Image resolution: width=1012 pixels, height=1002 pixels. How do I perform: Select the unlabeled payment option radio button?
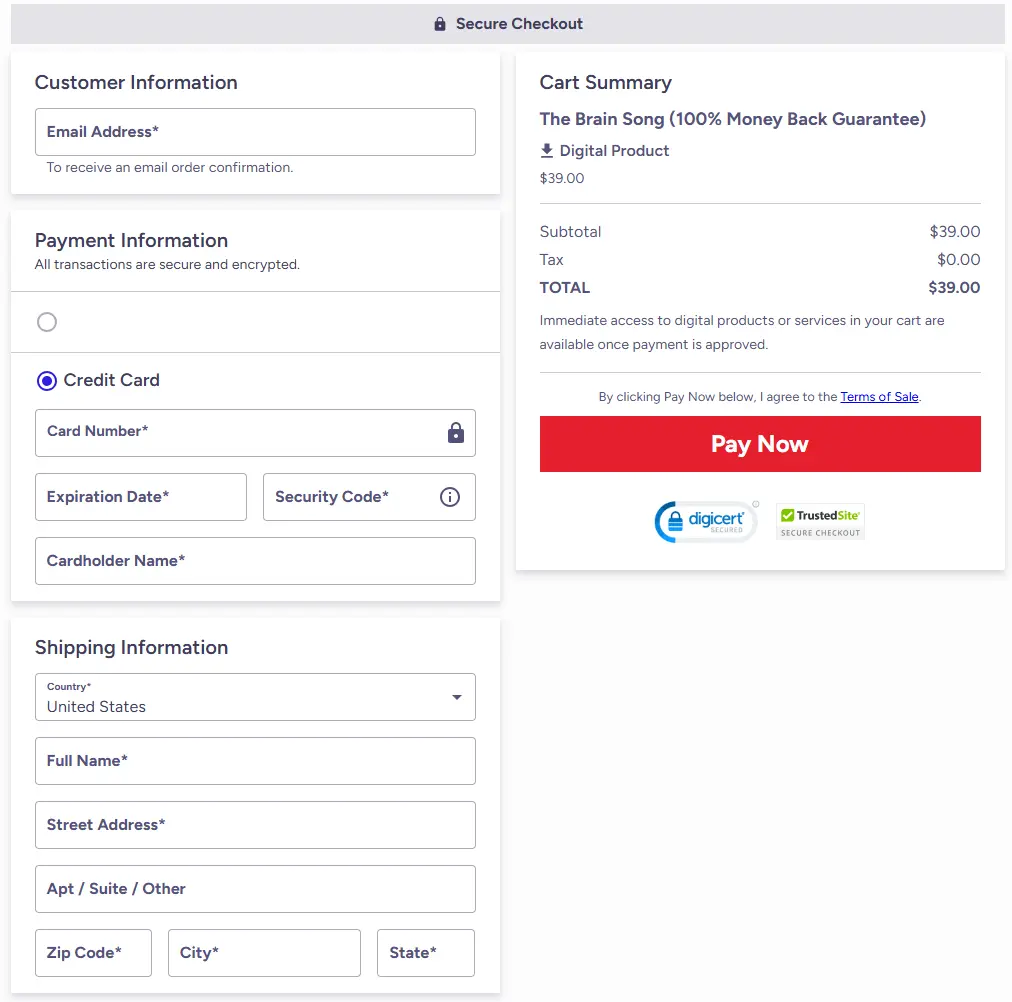(x=47, y=322)
